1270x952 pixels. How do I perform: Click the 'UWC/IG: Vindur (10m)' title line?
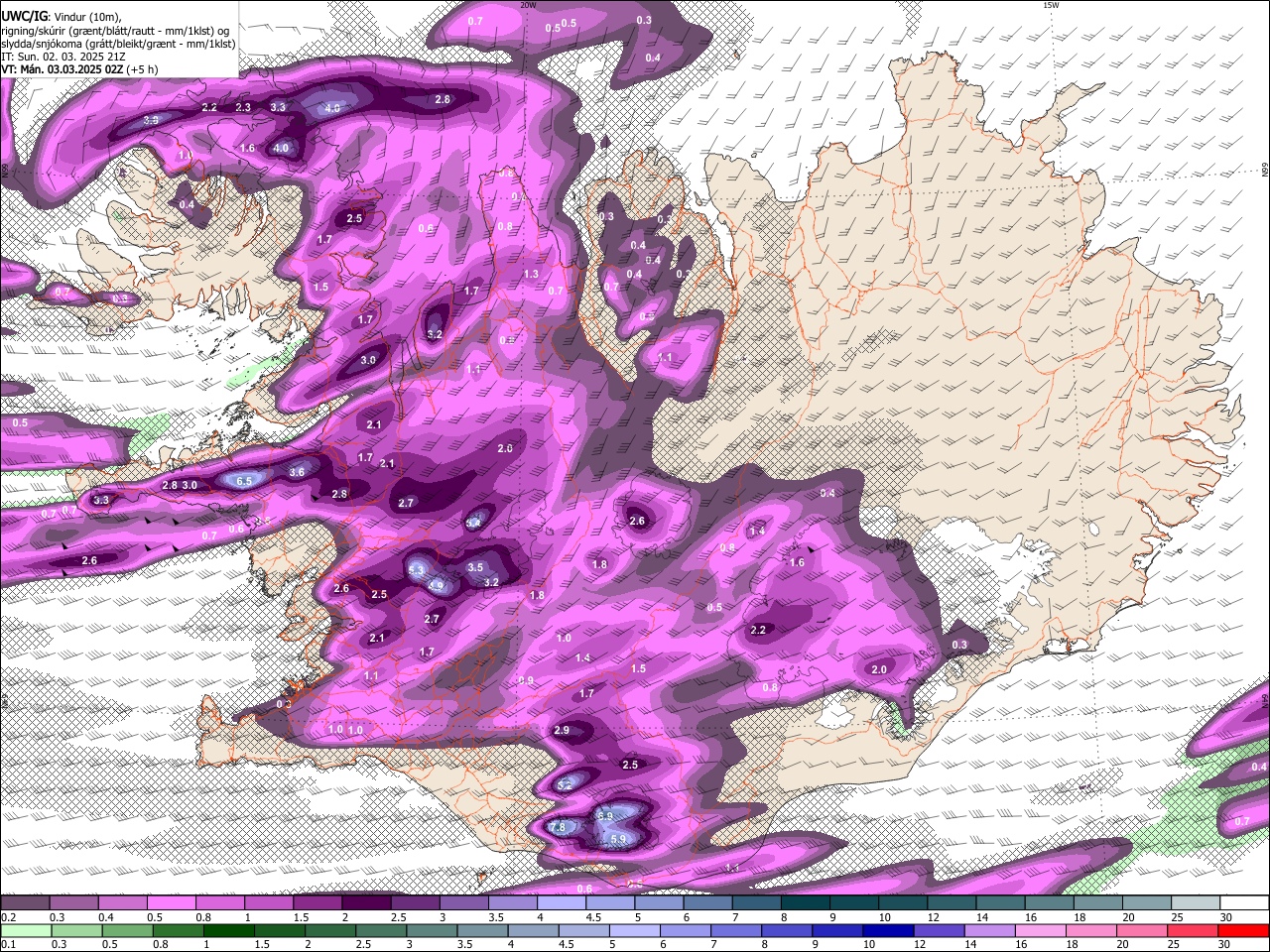pyautogui.click(x=61, y=16)
